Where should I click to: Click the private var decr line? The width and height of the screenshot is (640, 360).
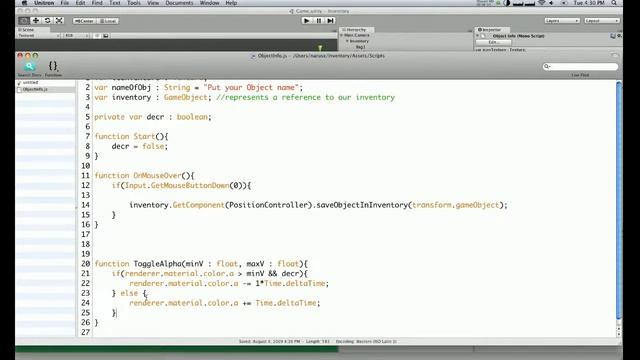(x=153, y=117)
